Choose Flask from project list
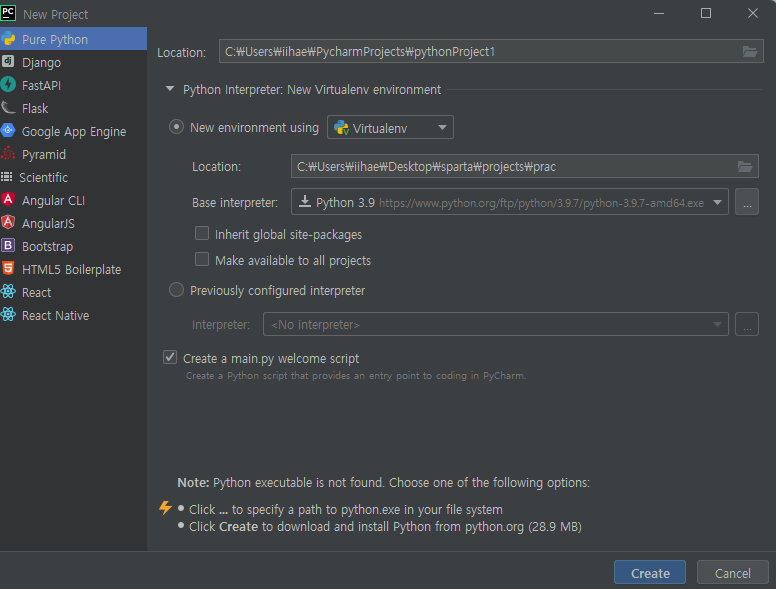Screen dimensions: 776x589 [x=73, y=108]
